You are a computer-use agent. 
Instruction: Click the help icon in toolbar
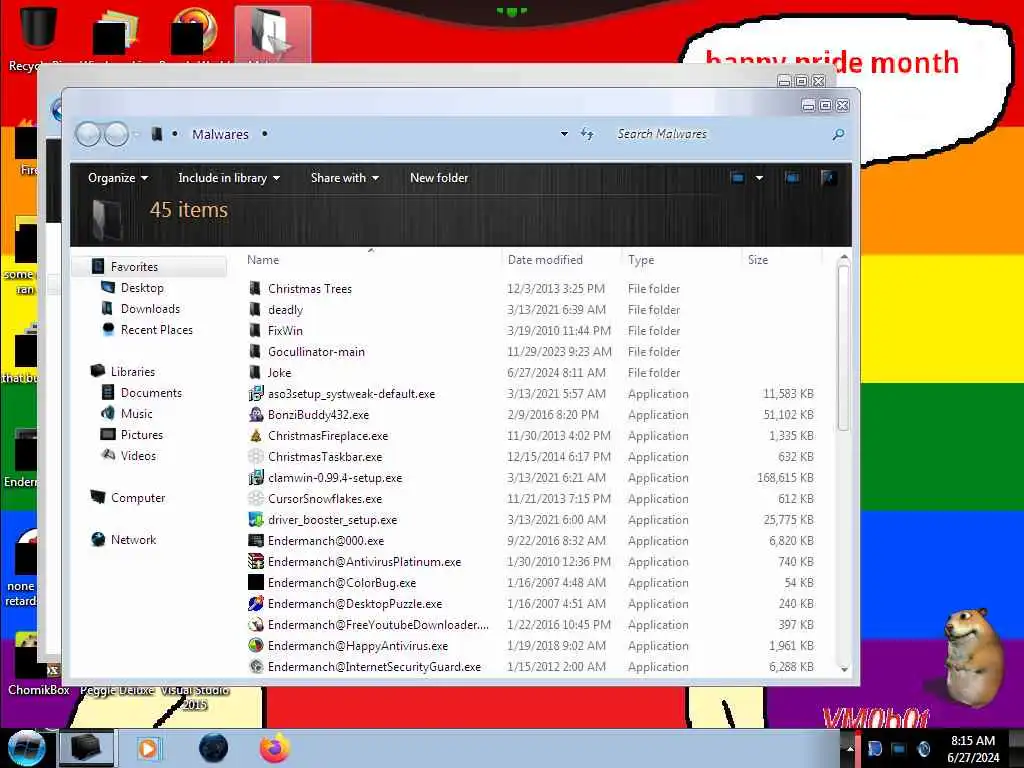pyautogui.click(x=828, y=178)
